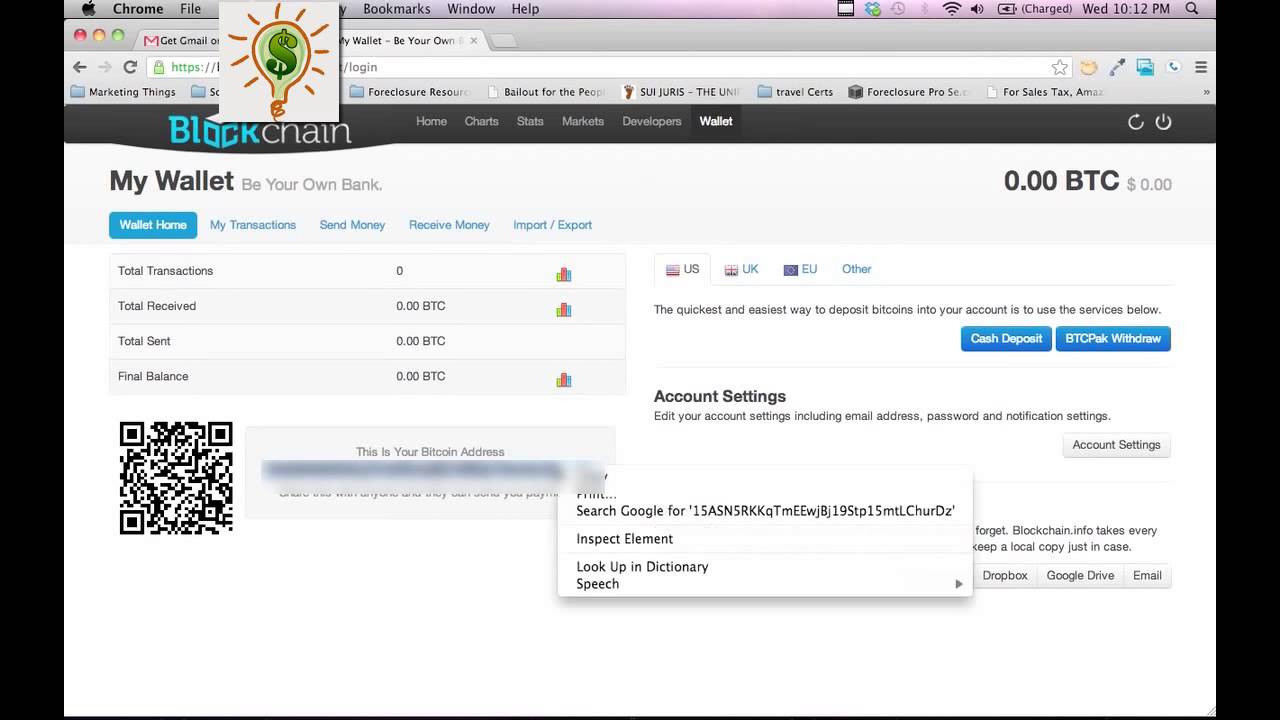Back up wallet to Google Drive
Image resolution: width=1280 pixels, height=720 pixels.
(x=1080, y=576)
